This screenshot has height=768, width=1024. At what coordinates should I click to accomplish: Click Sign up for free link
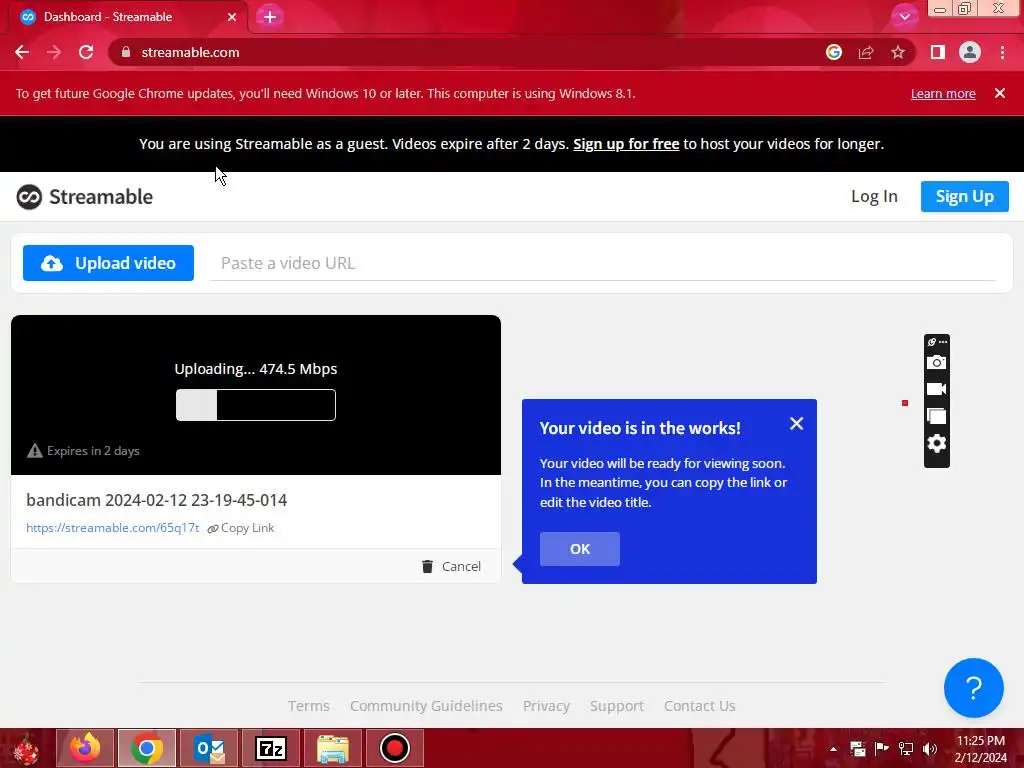click(626, 144)
